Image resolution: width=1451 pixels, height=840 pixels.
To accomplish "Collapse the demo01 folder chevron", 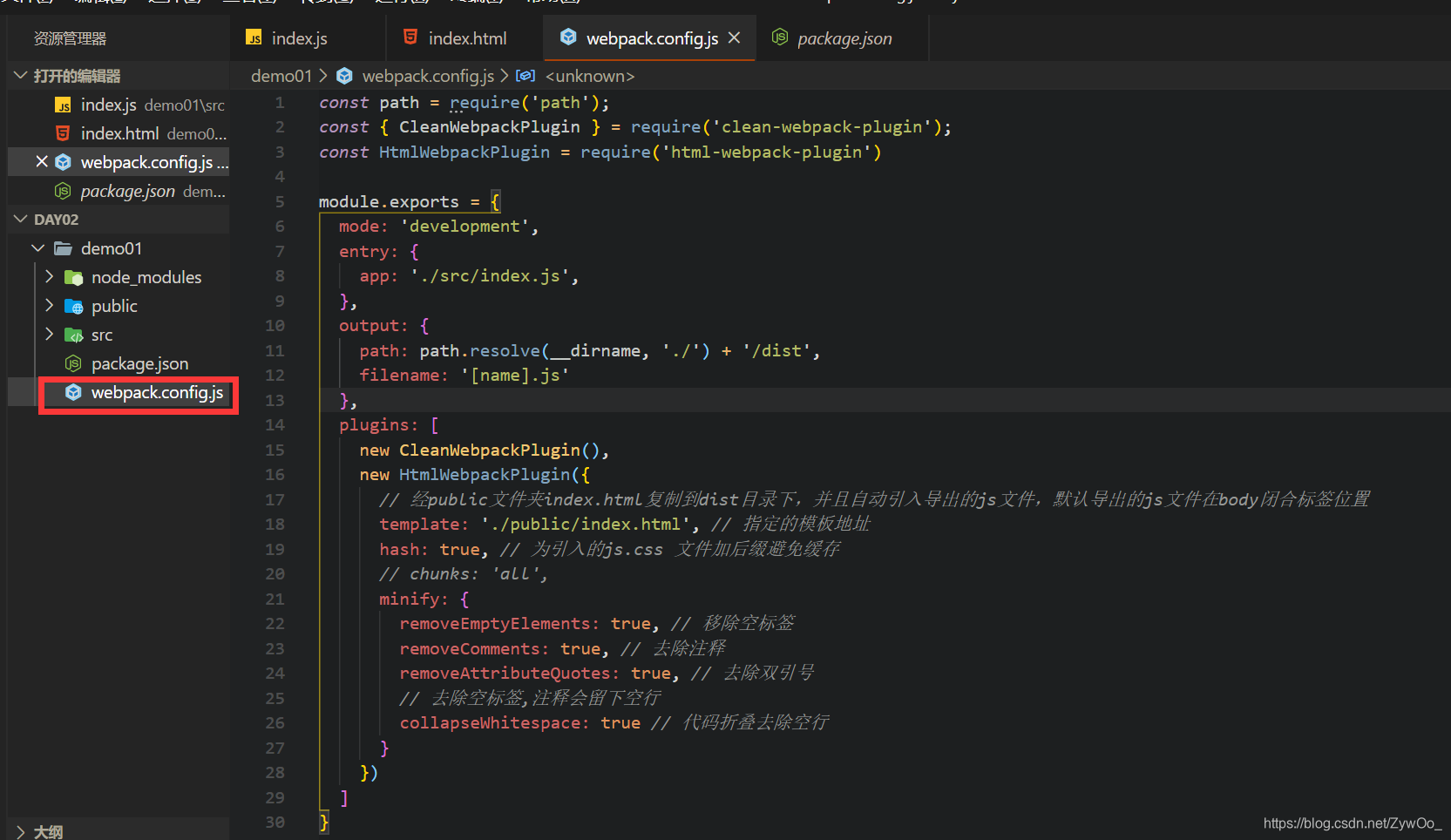I will pyautogui.click(x=38, y=248).
